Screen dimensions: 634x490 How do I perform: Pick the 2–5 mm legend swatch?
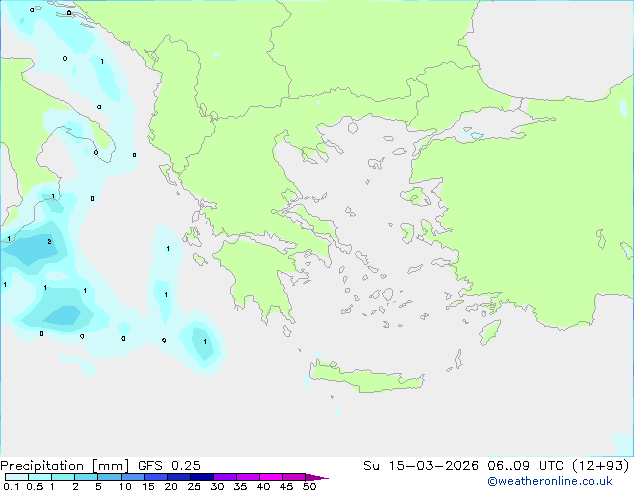coord(86,477)
